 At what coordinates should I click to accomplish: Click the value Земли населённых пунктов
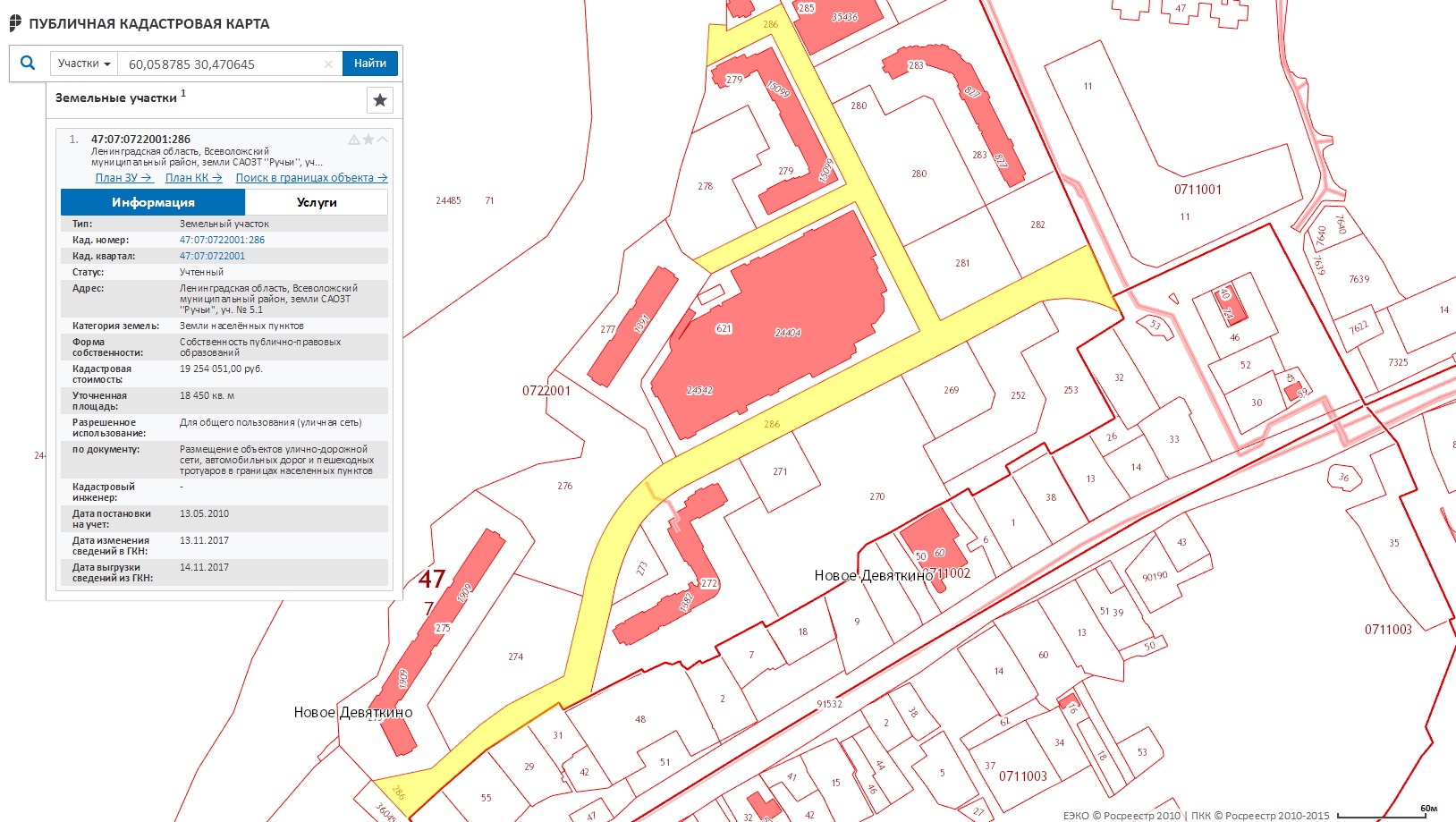(x=241, y=326)
